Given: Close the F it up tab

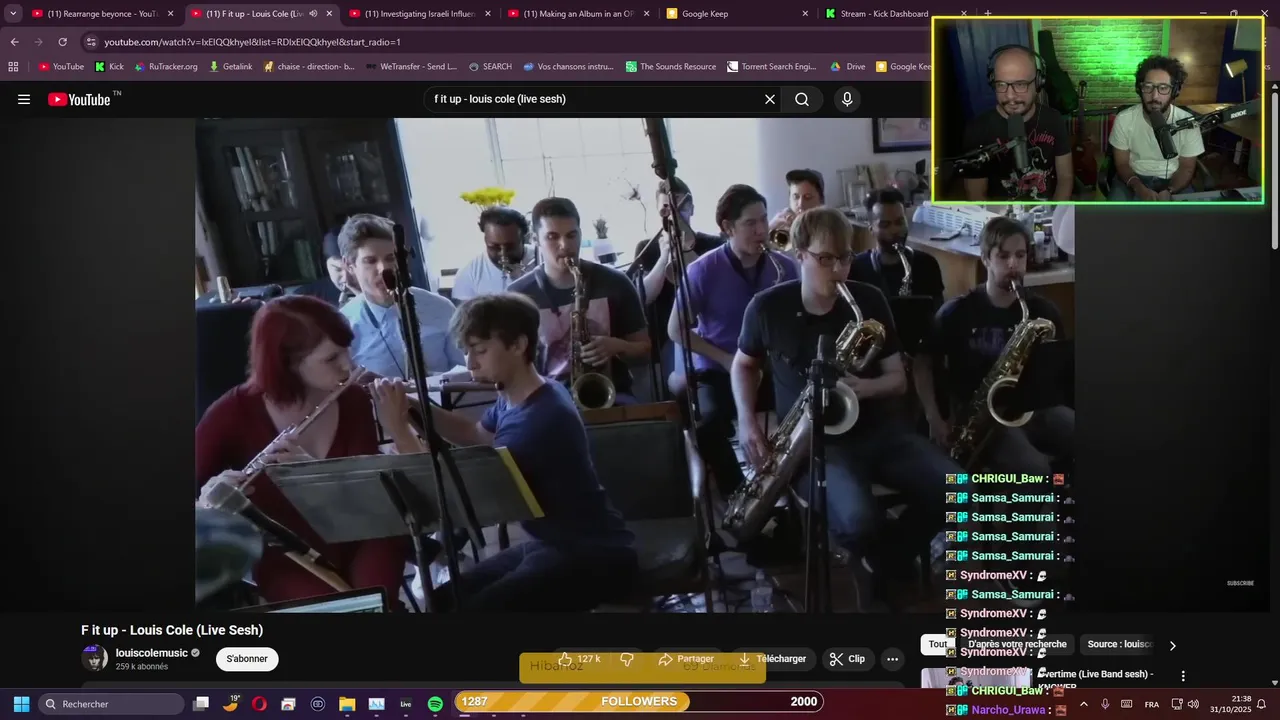Looking at the screenshot, I should pos(329,14).
